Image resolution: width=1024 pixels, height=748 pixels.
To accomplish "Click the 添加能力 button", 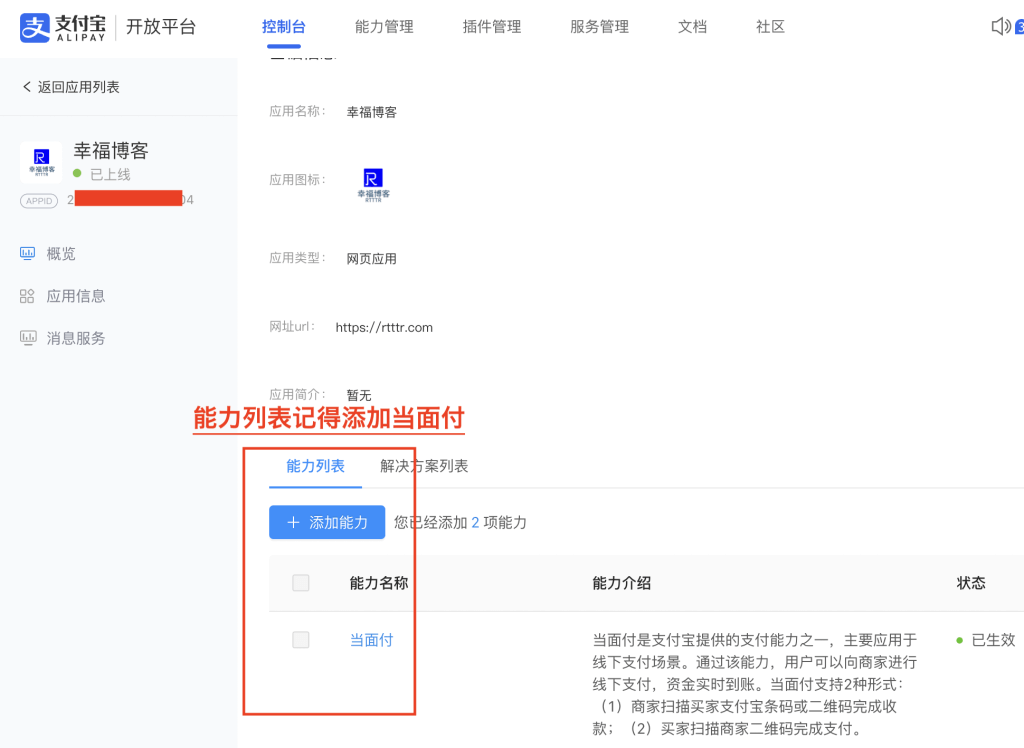I will [x=327, y=522].
